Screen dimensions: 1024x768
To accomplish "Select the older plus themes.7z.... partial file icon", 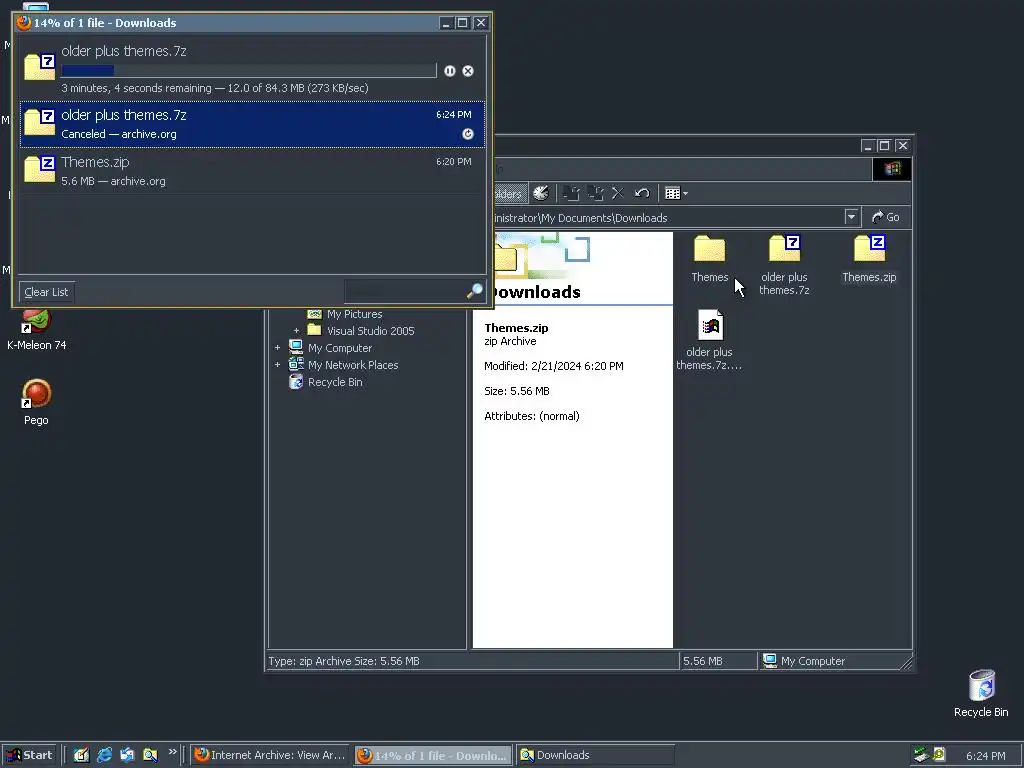I will tap(709, 340).
